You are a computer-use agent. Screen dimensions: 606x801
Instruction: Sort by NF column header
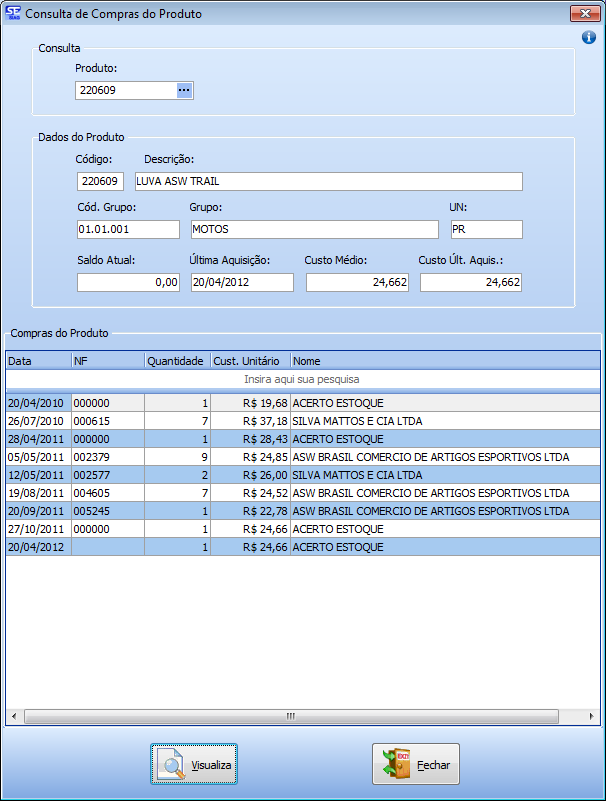pyautogui.click(x=107, y=360)
